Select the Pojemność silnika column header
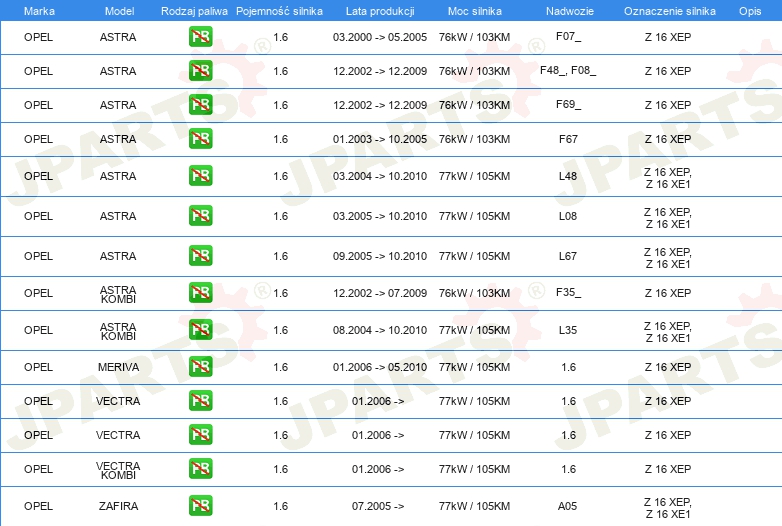 279,11
